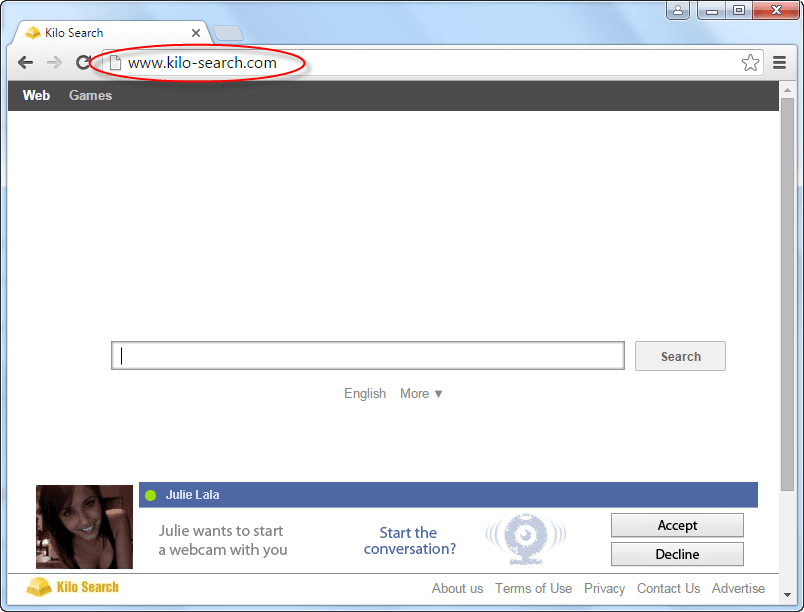Open the Chrome hamburger menu
The height and width of the screenshot is (612, 804).
[x=779, y=63]
